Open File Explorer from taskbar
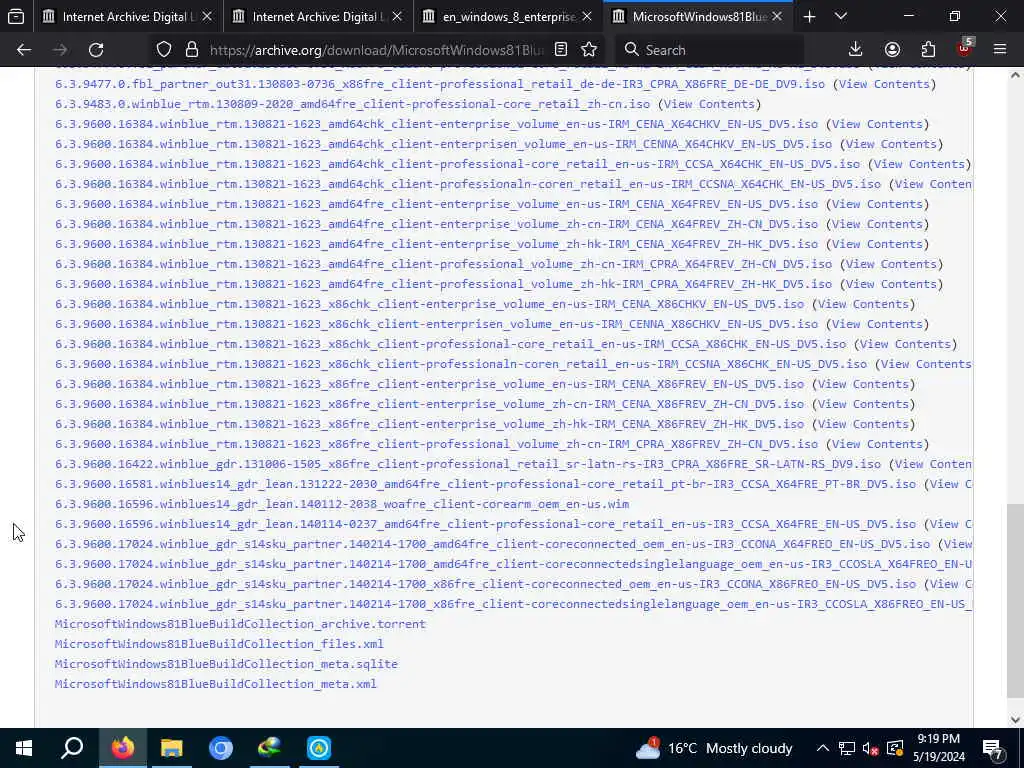The width and height of the screenshot is (1024, 768). [172, 748]
